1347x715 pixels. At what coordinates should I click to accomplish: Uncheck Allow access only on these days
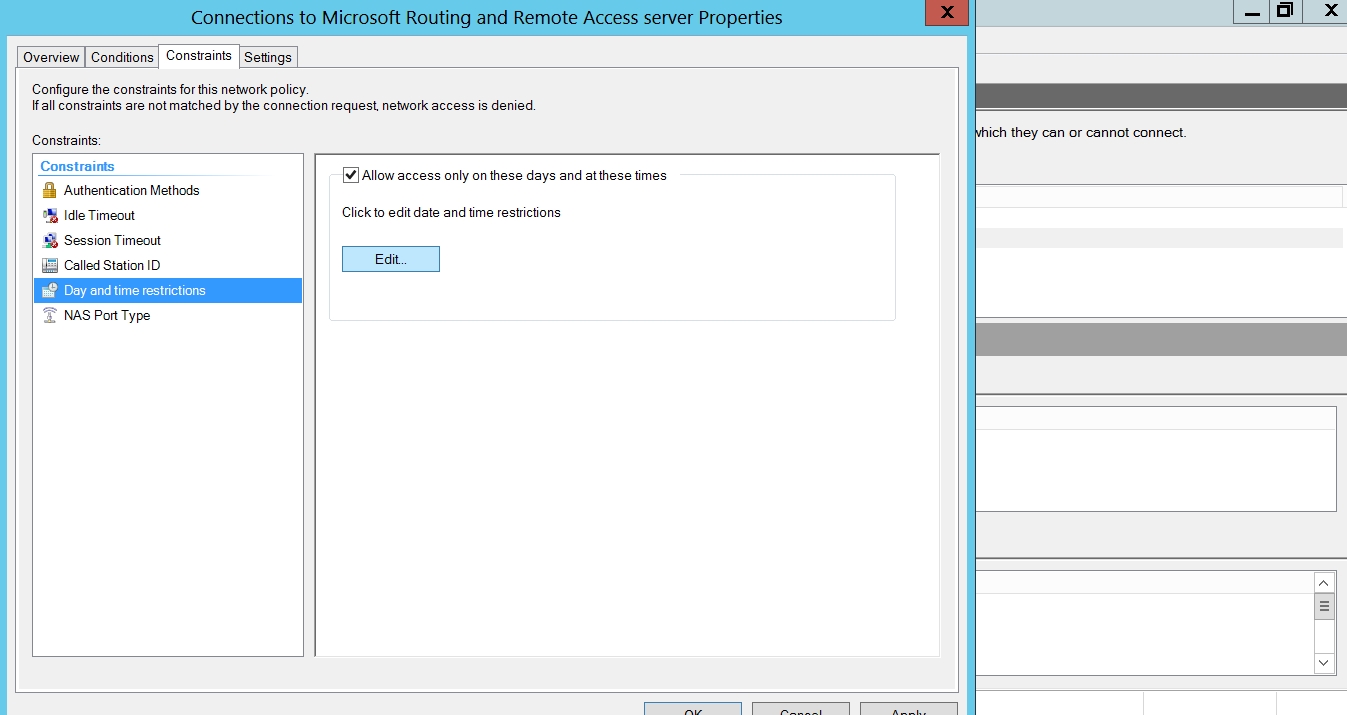(x=351, y=175)
